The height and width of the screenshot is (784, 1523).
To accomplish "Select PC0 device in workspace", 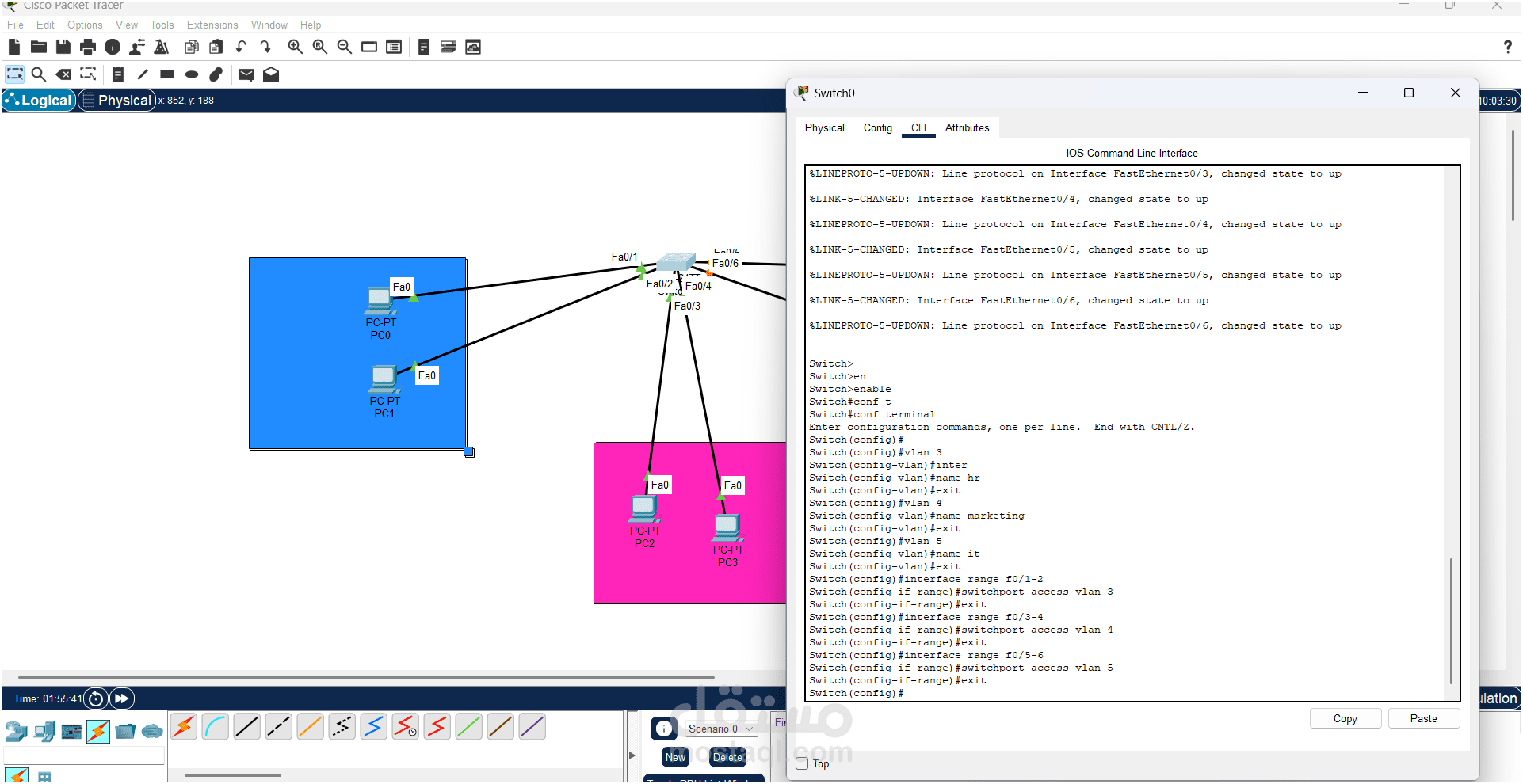I will (x=380, y=302).
